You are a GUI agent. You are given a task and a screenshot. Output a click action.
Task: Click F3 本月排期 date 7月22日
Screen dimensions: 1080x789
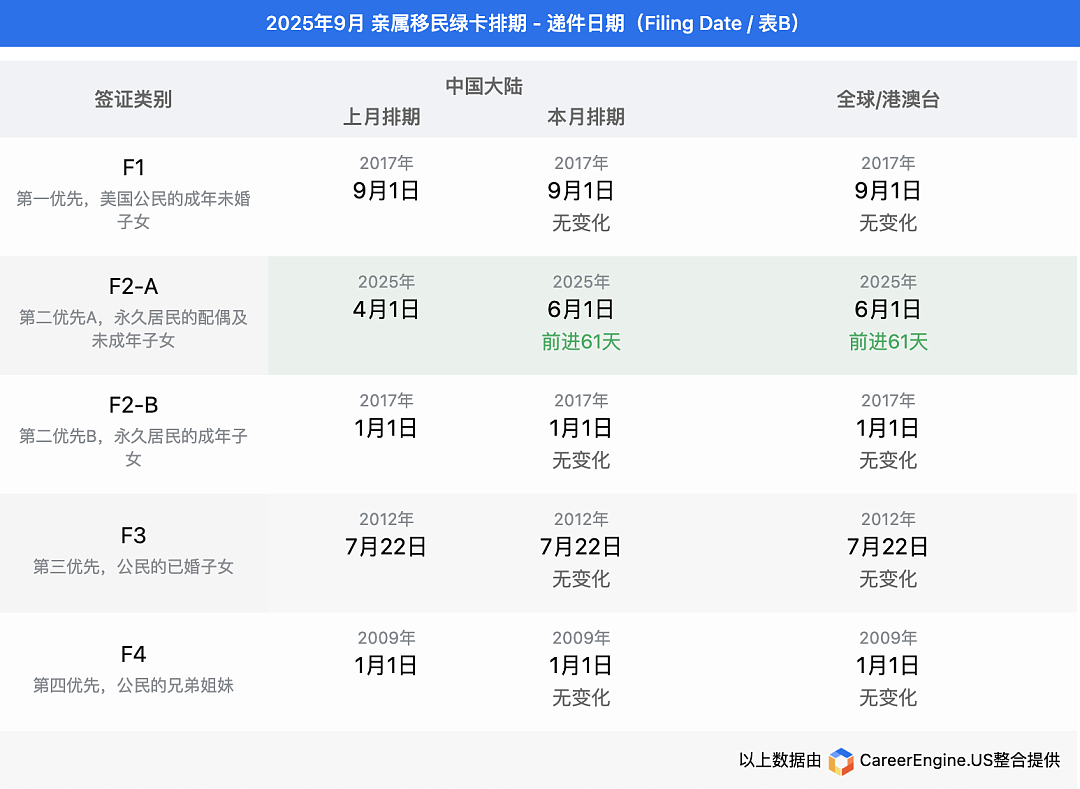tap(581, 547)
